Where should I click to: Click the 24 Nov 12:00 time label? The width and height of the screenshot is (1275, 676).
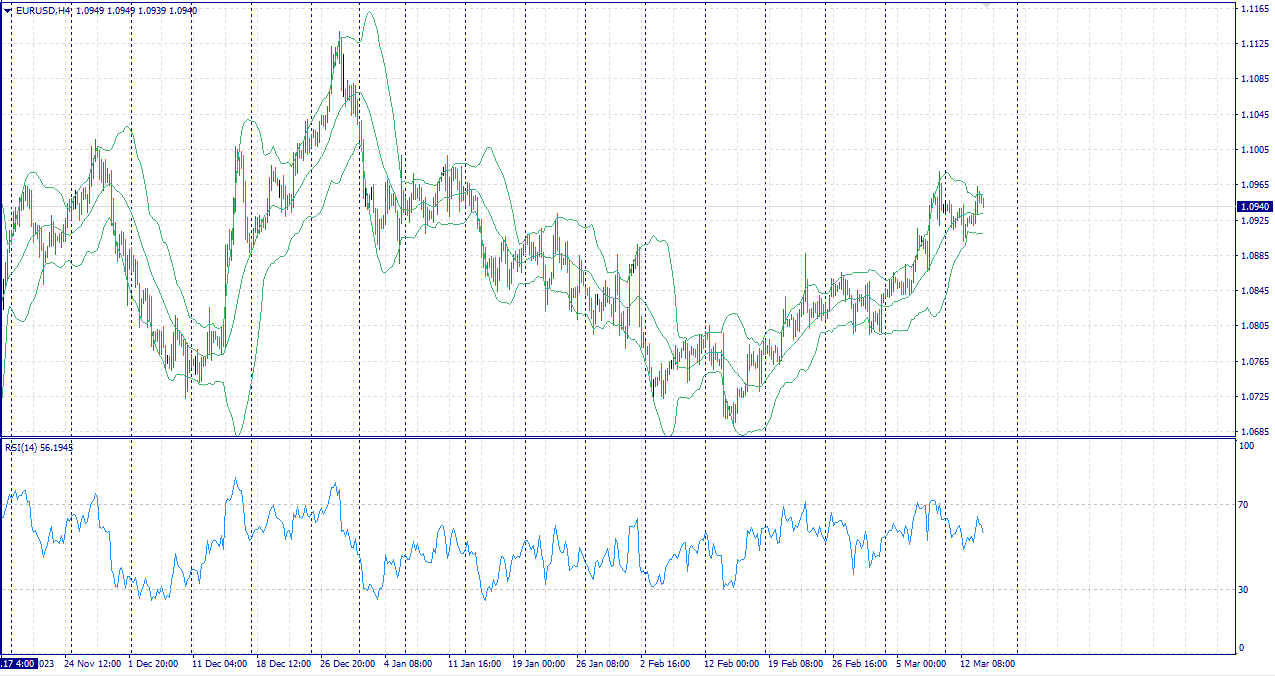pyautogui.click(x=93, y=663)
